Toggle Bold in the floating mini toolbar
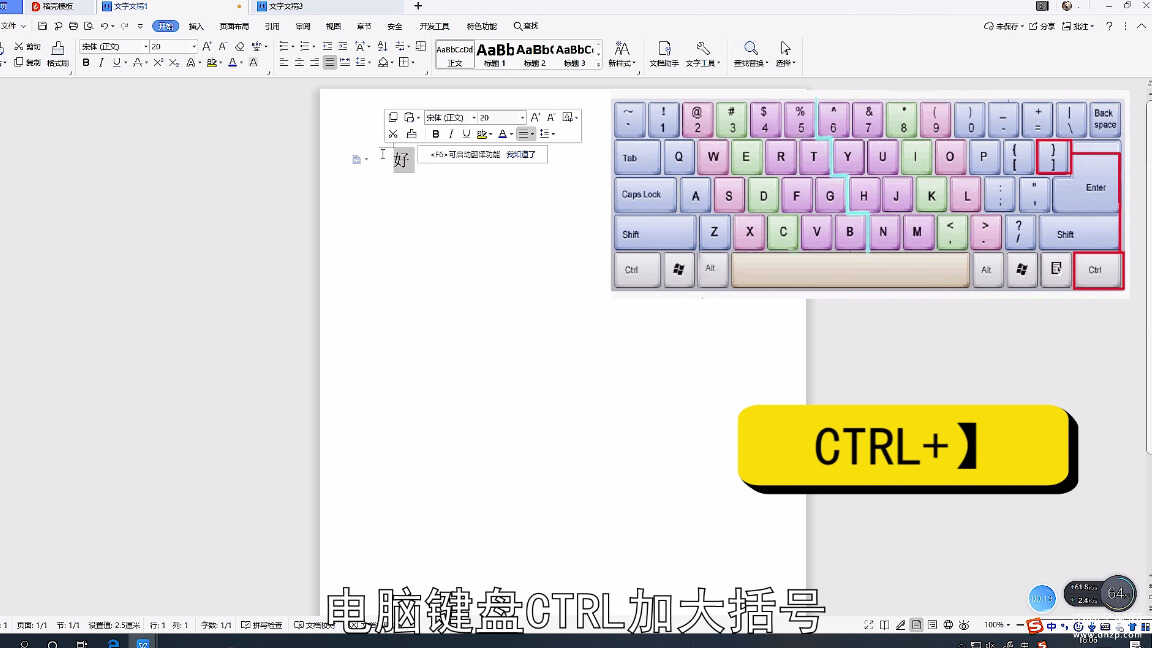This screenshot has width=1152, height=648. (x=435, y=134)
